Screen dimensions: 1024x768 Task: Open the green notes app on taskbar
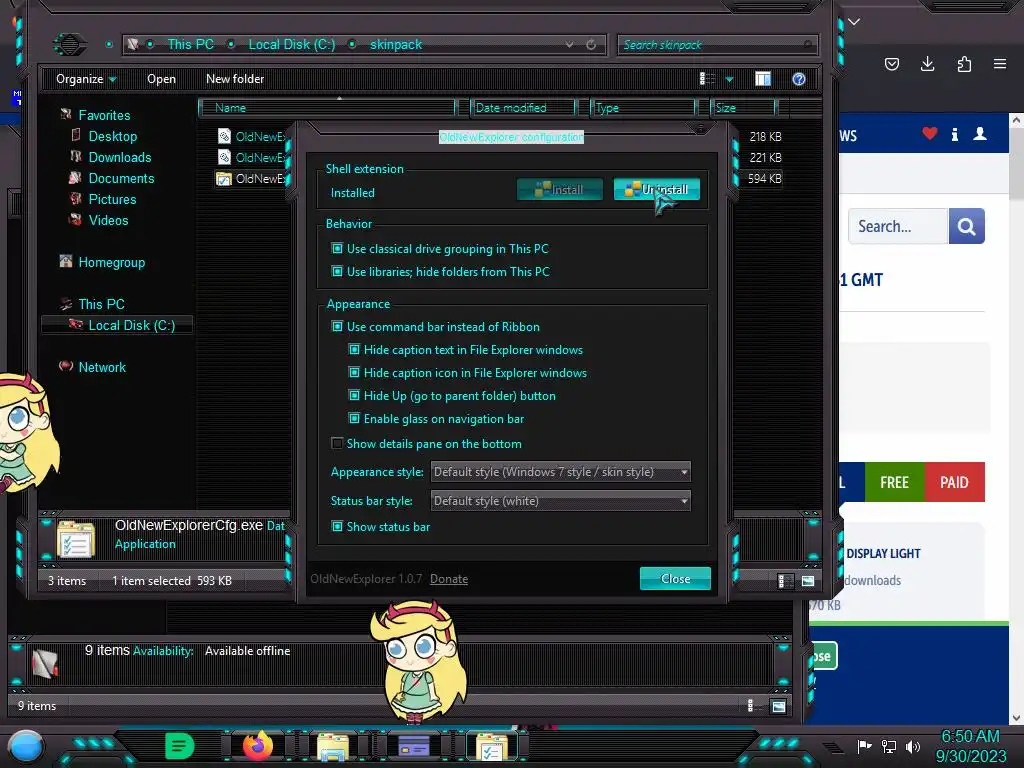click(180, 746)
